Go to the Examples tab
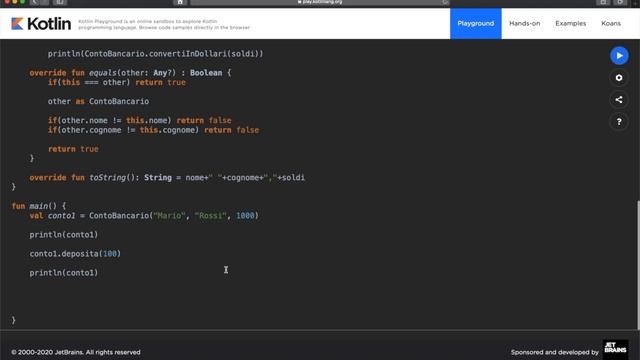Image resolution: width=640 pixels, height=360 pixels. click(570, 24)
